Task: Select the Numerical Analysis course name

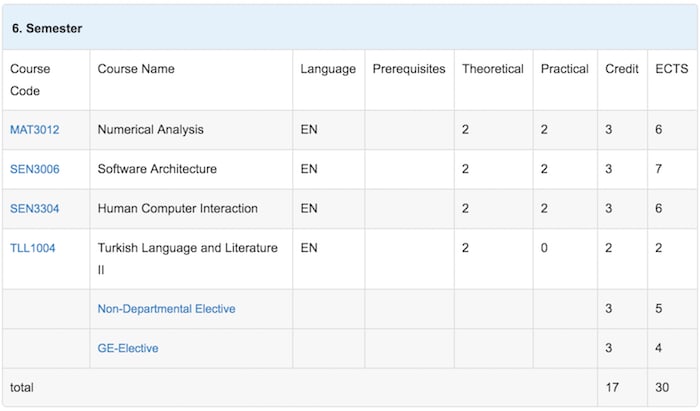Action: click(x=150, y=130)
